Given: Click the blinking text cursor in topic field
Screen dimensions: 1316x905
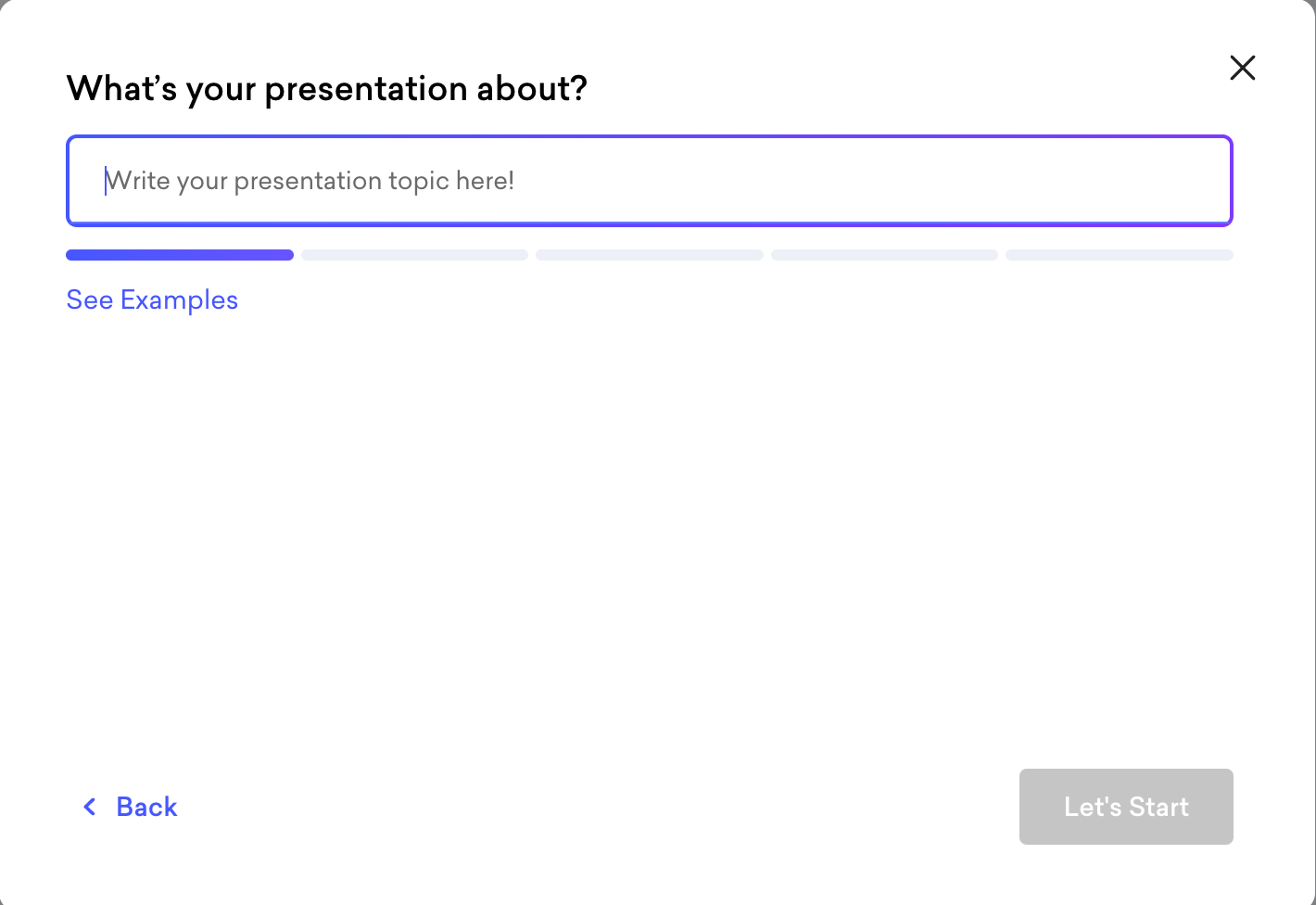Looking at the screenshot, I should pos(106,181).
